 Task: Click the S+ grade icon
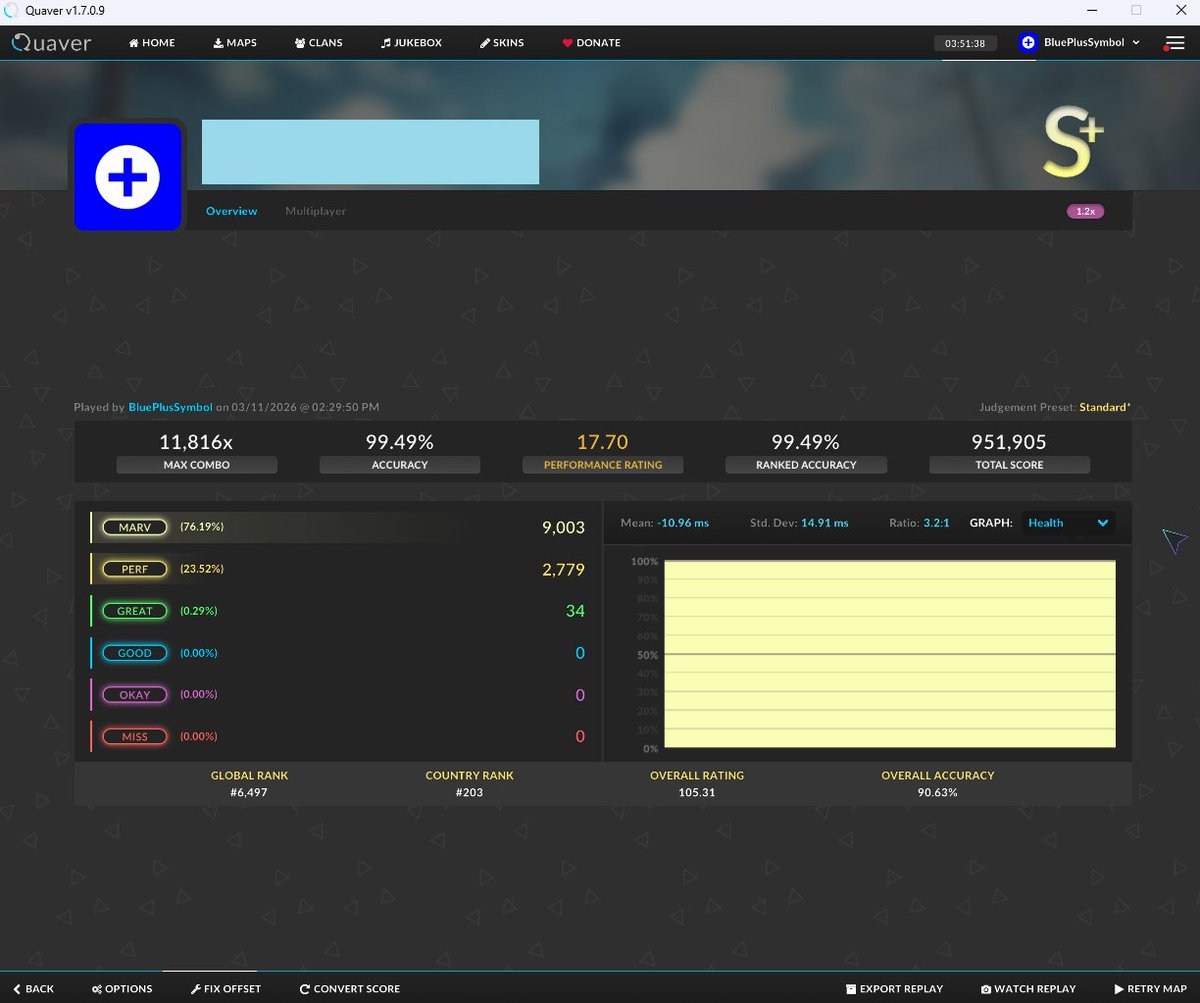tap(1072, 142)
